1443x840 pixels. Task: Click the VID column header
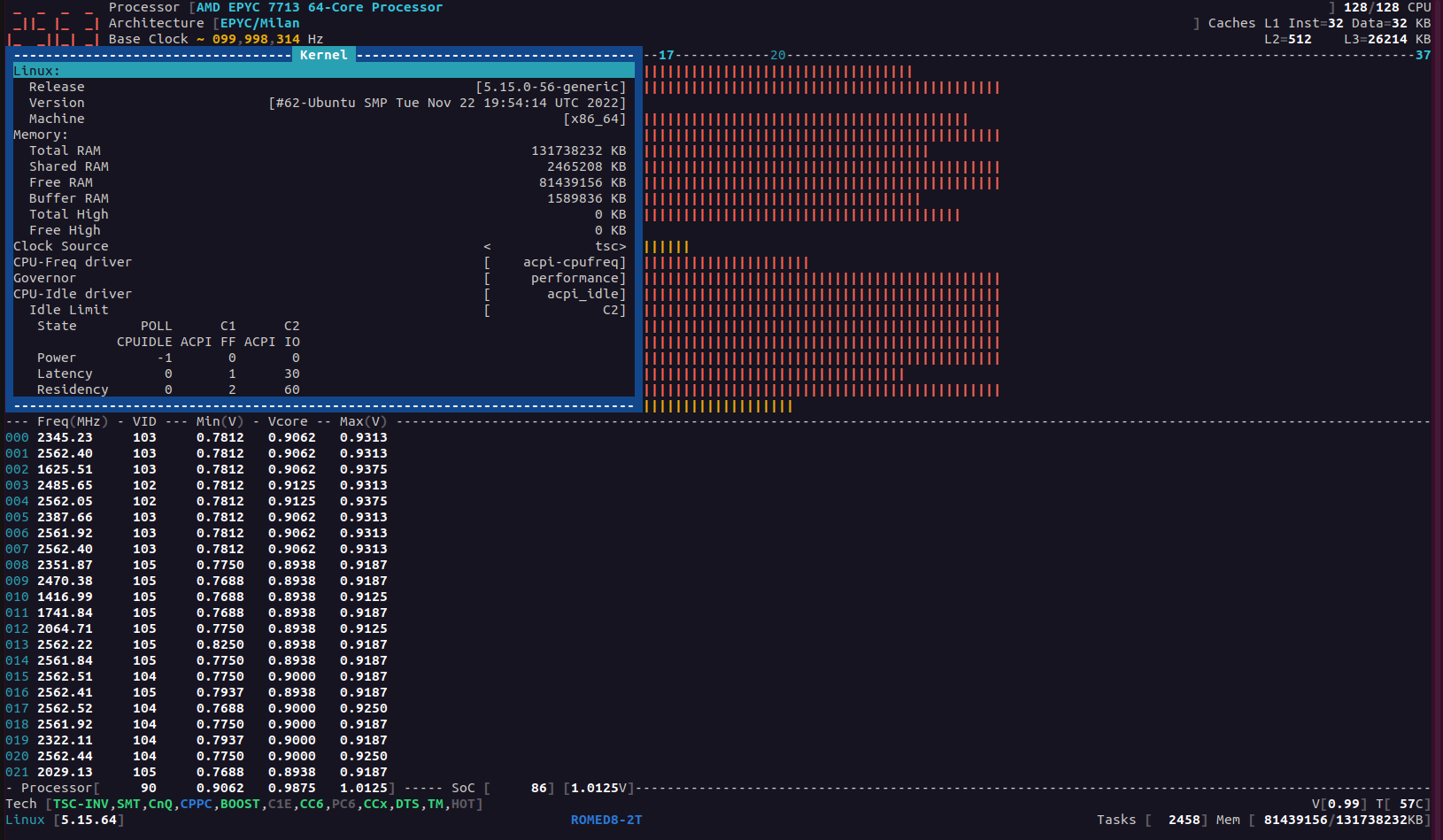(144, 421)
